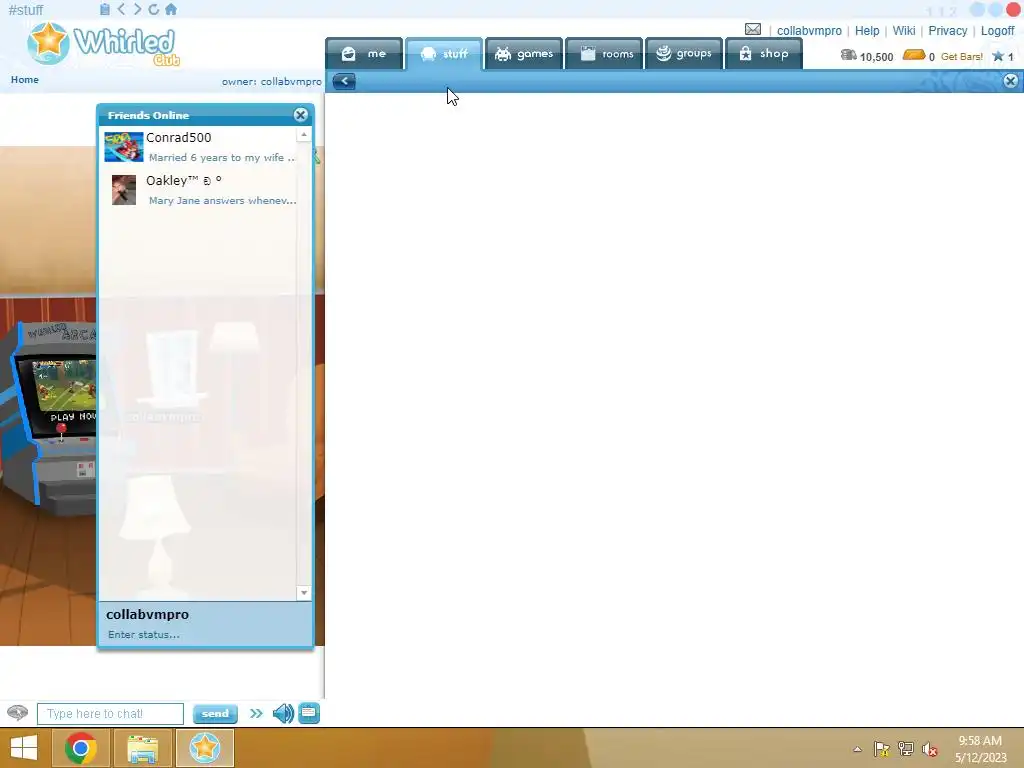
Task: Click the gold bars icon
Action: tap(914, 55)
